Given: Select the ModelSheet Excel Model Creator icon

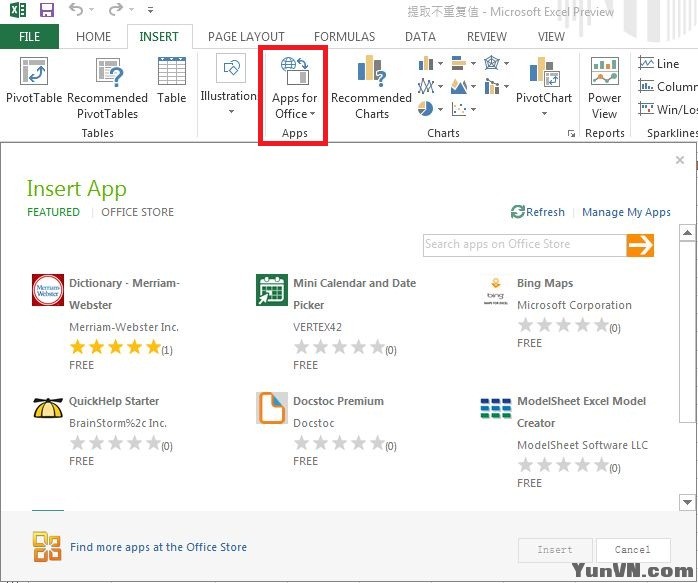Looking at the screenshot, I should click(x=495, y=408).
